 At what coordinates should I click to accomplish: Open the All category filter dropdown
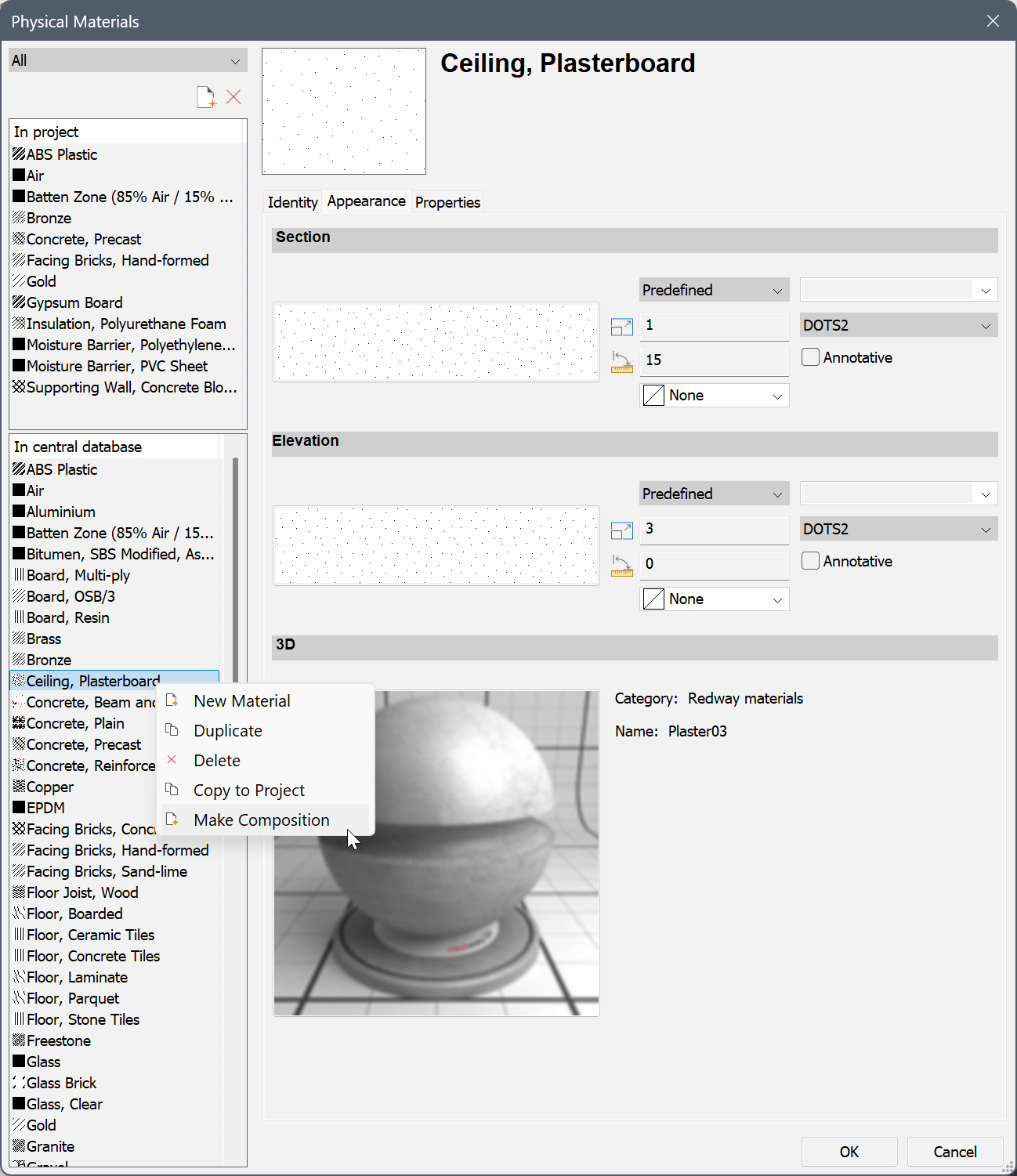(x=128, y=60)
